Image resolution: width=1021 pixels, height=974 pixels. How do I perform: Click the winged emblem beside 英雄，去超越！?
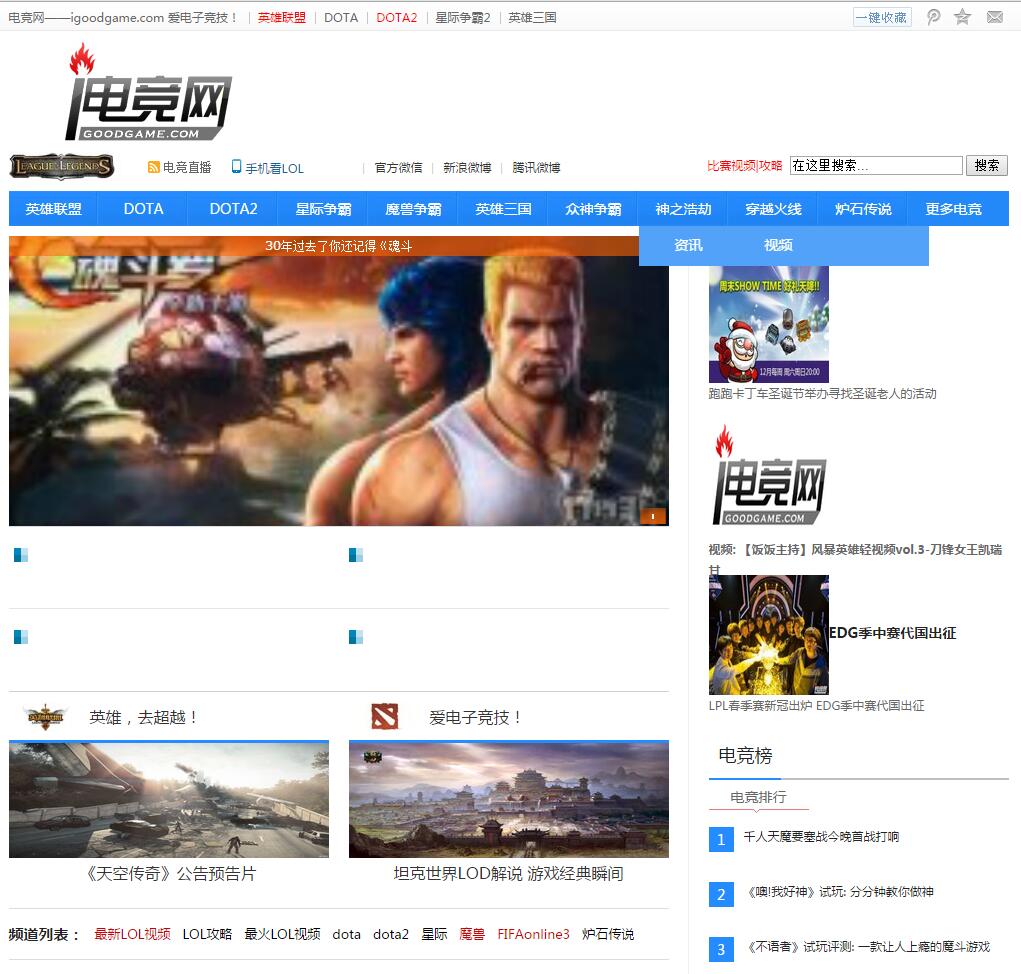point(45,716)
